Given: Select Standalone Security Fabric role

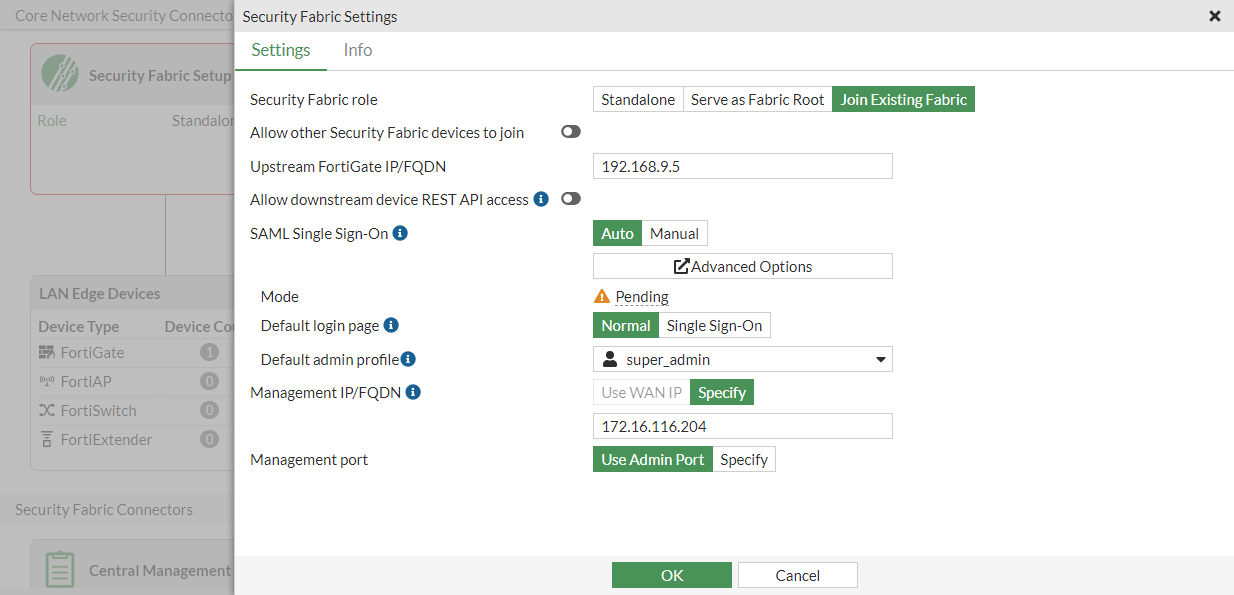Looking at the screenshot, I should (638, 99).
